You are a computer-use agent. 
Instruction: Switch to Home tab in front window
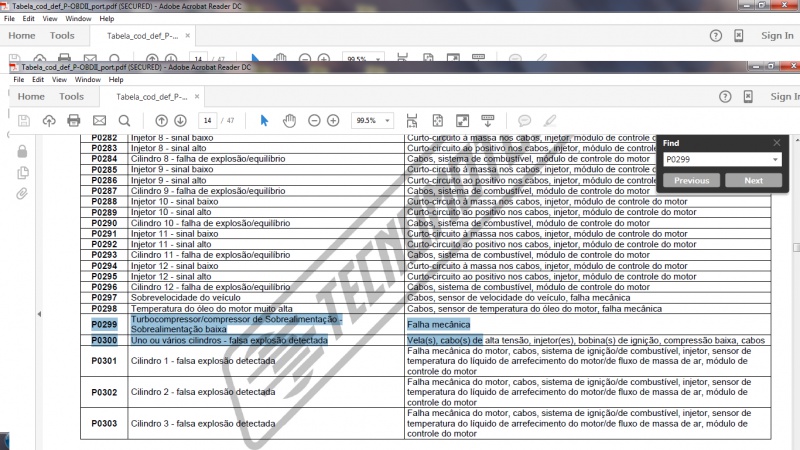[31, 96]
